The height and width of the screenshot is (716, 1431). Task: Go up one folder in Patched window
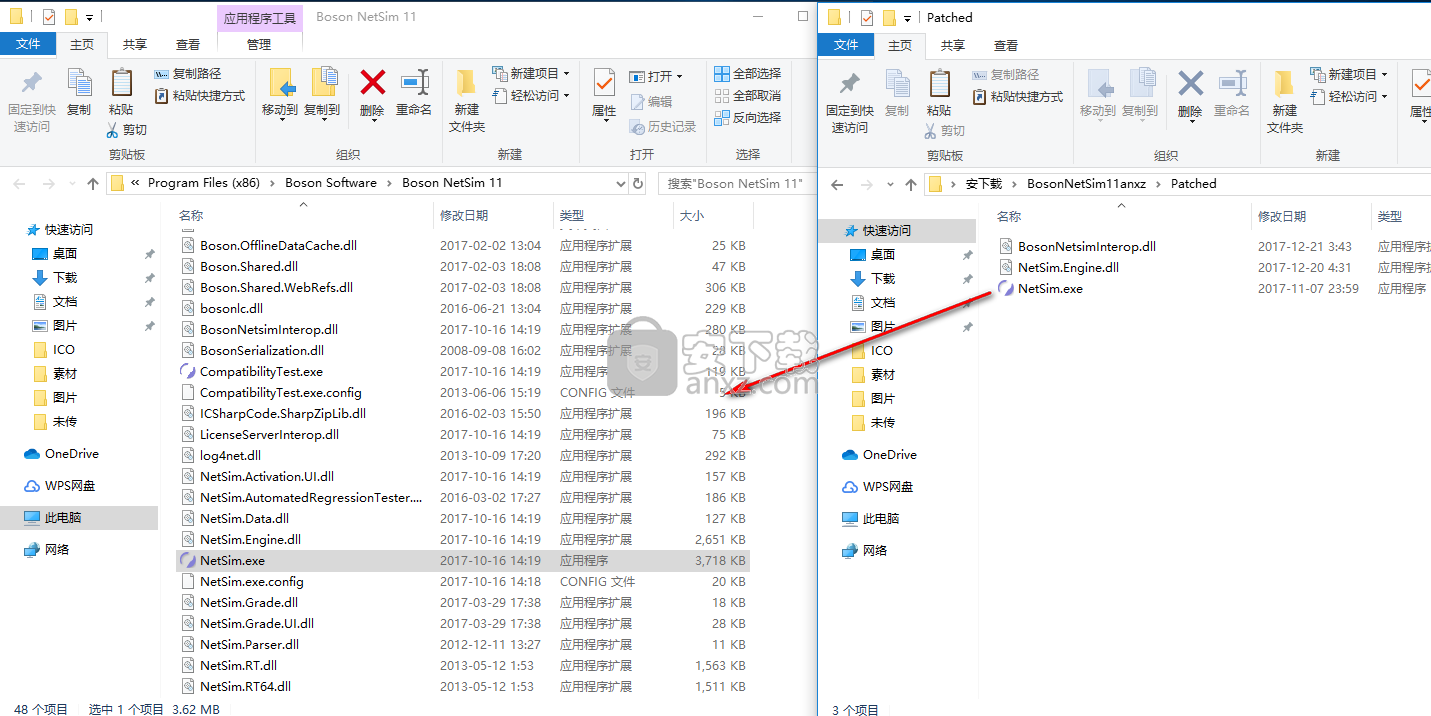[911, 184]
